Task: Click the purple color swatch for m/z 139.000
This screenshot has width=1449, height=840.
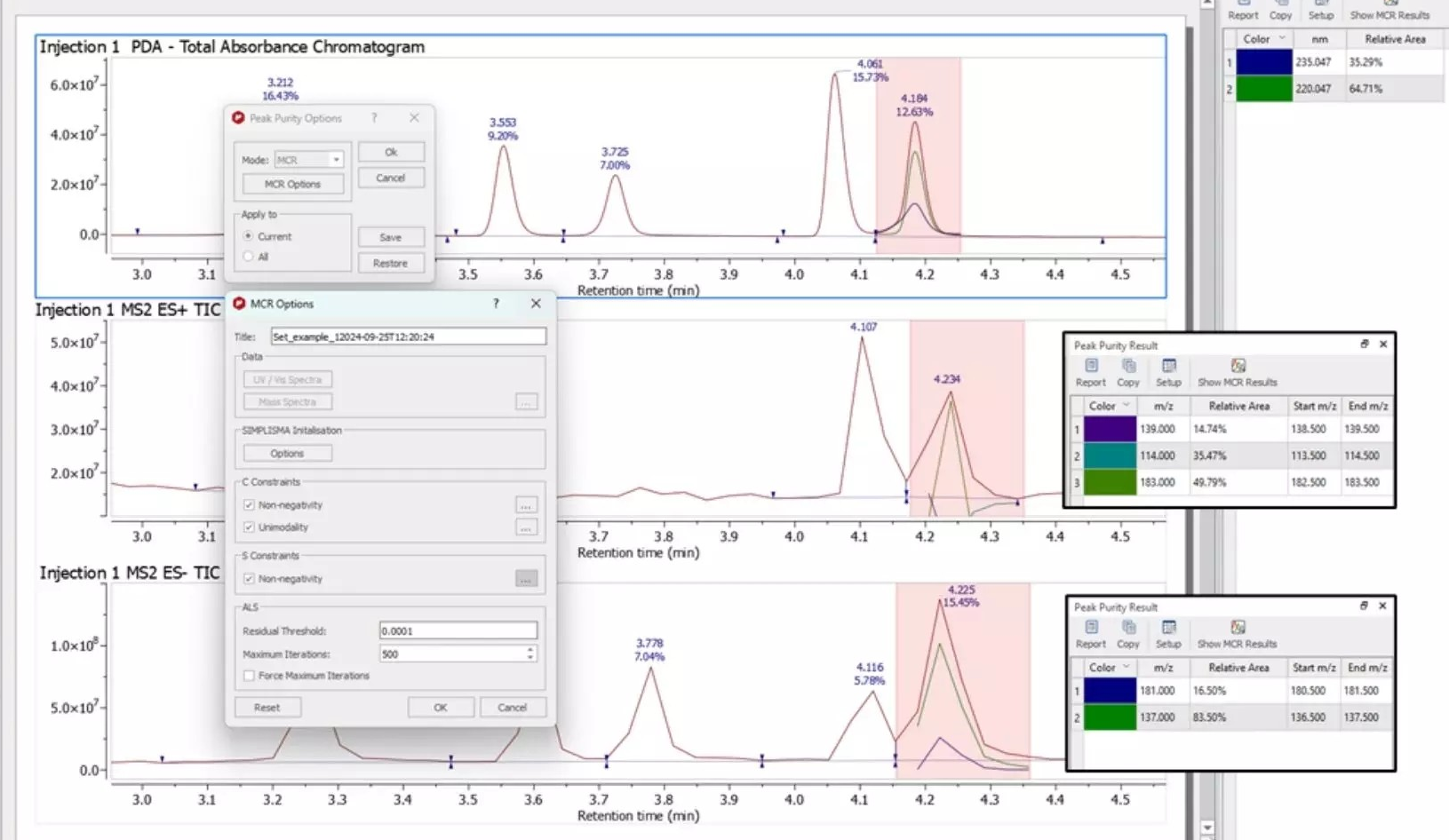Action: [1110, 429]
